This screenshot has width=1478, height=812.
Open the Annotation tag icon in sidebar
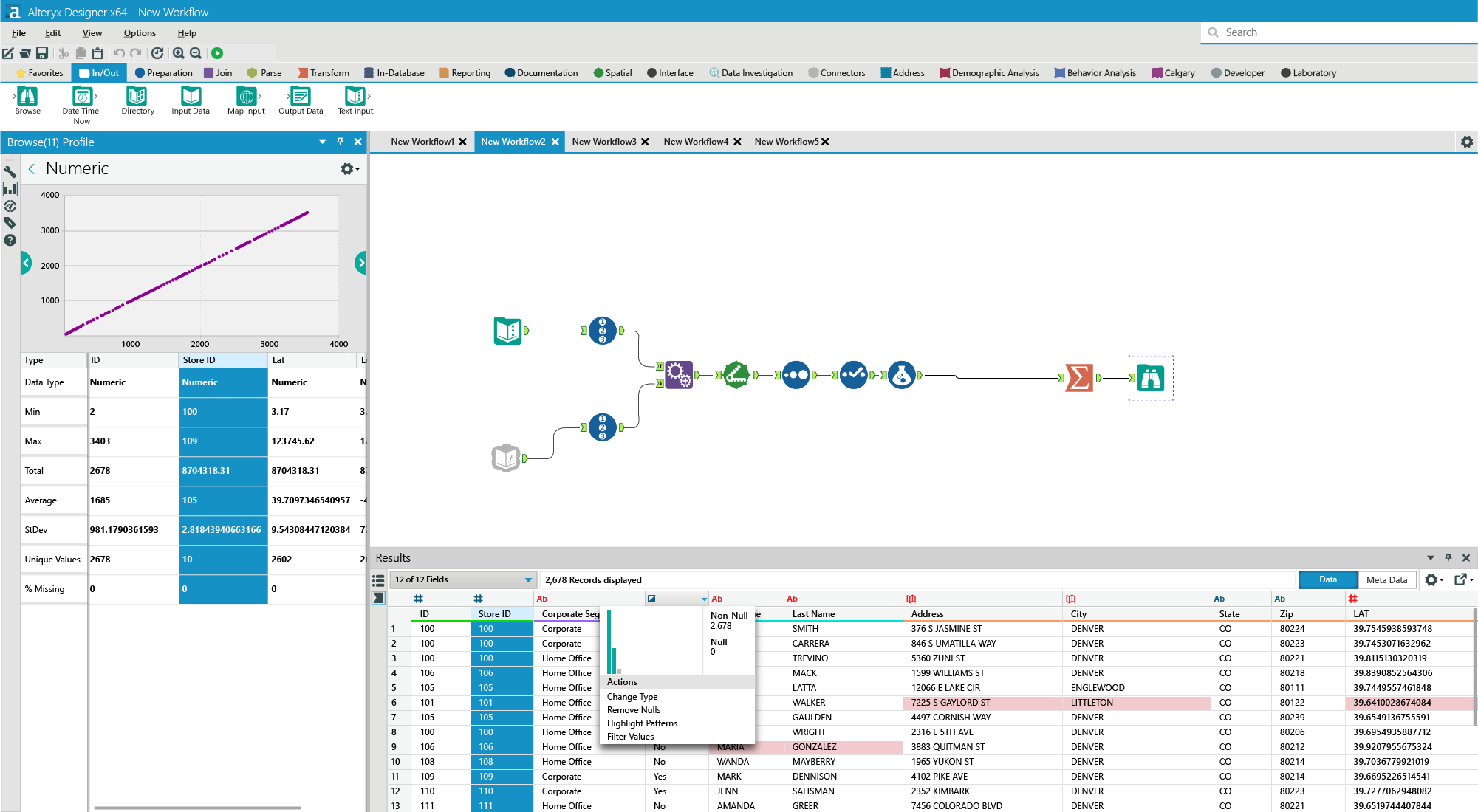[10, 223]
